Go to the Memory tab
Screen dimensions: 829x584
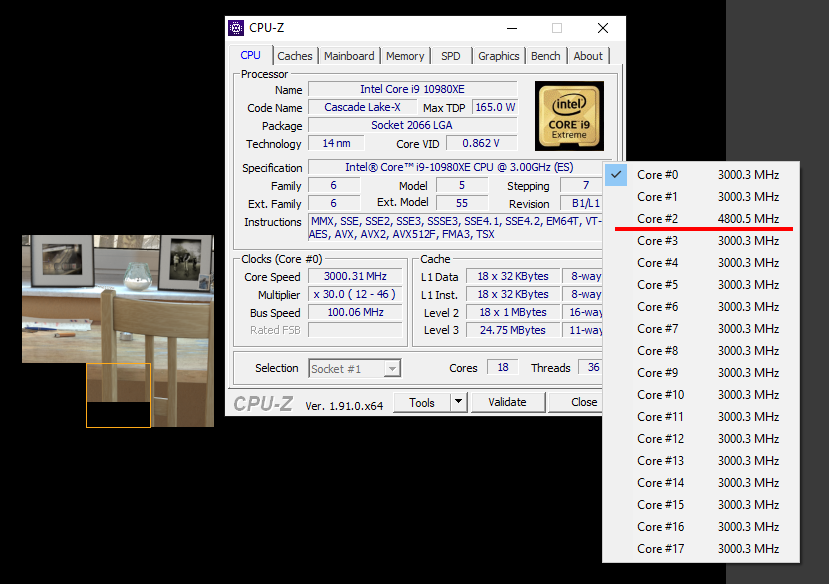(405, 56)
